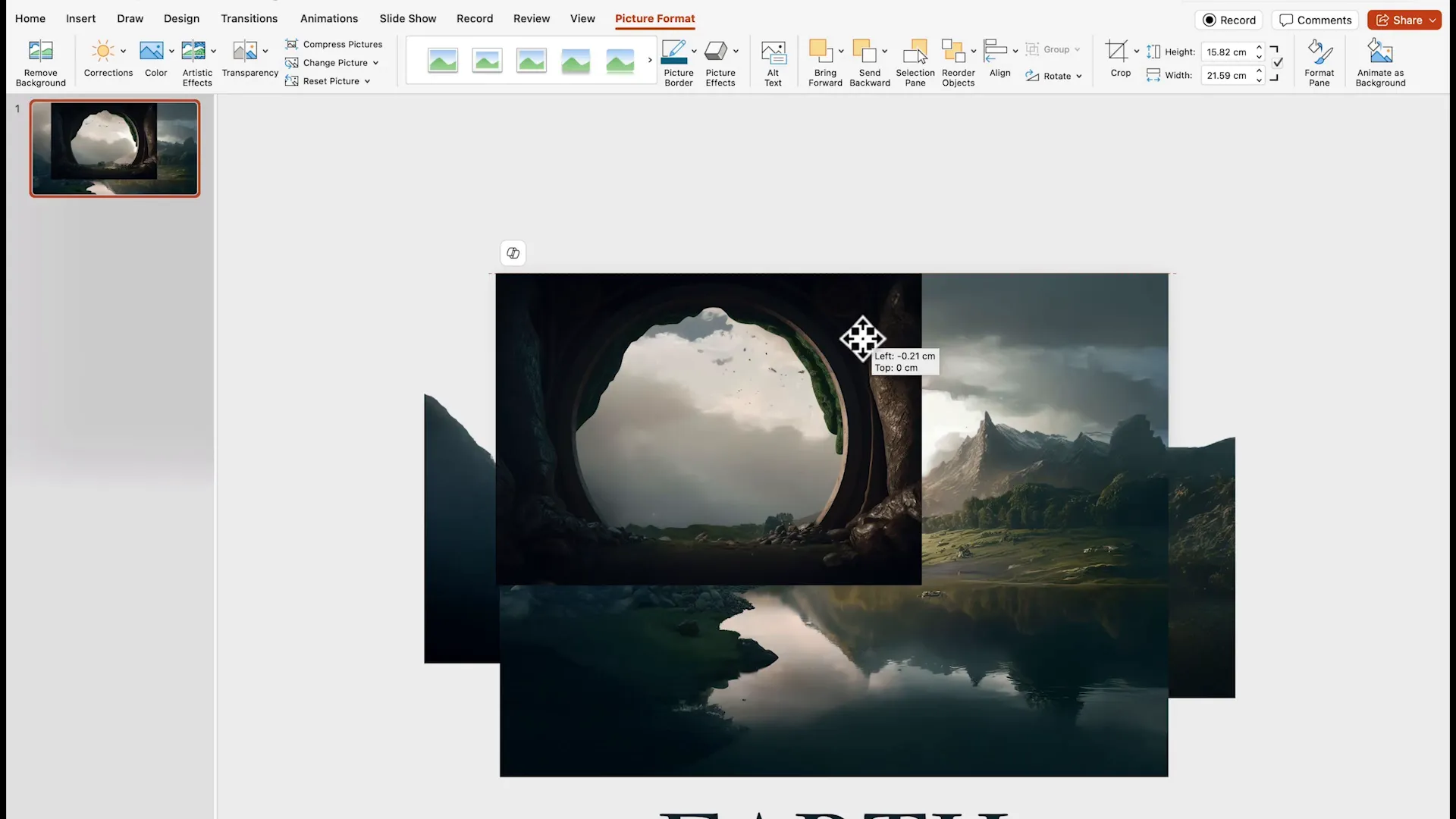Click the Bring Forward icon
This screenshot has height=819, width=1456.
821,51
